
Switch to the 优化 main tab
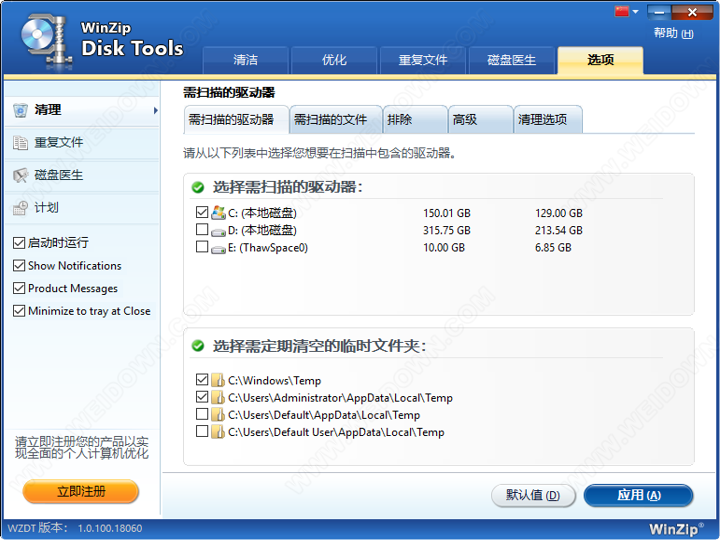pyautogui.click(x=334, y=60)
